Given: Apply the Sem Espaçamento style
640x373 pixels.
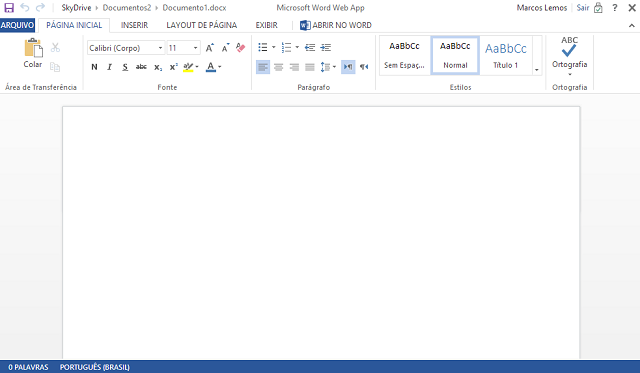Looking at the screenshot, I should point(404,56).
